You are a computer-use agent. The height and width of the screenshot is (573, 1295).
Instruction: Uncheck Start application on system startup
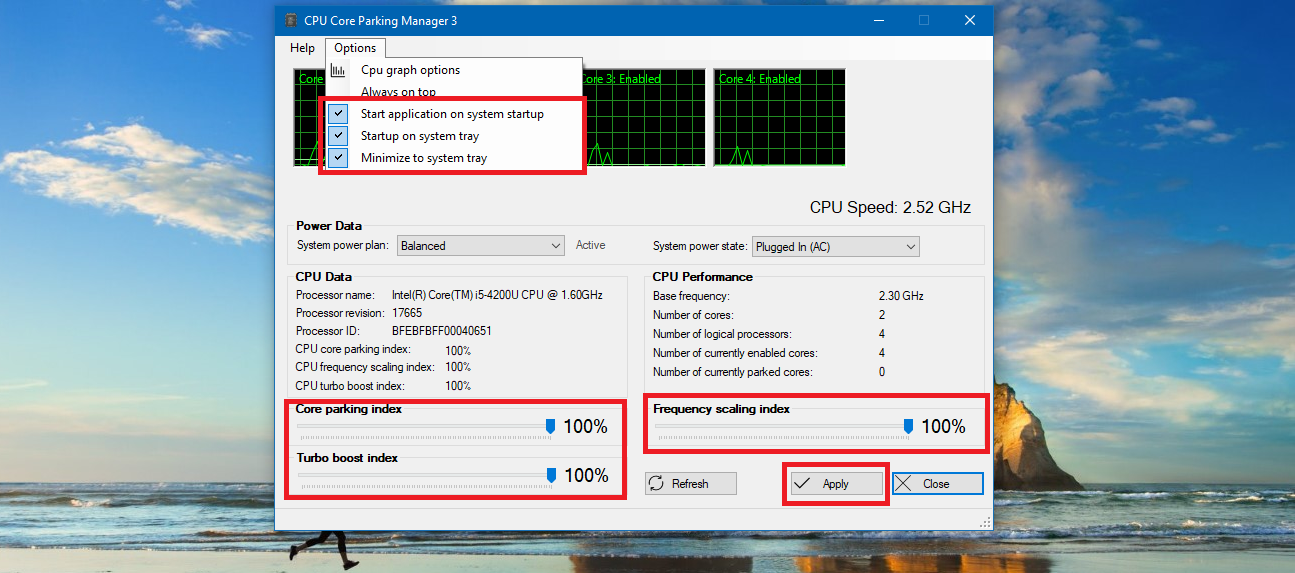tap(339, 114)
